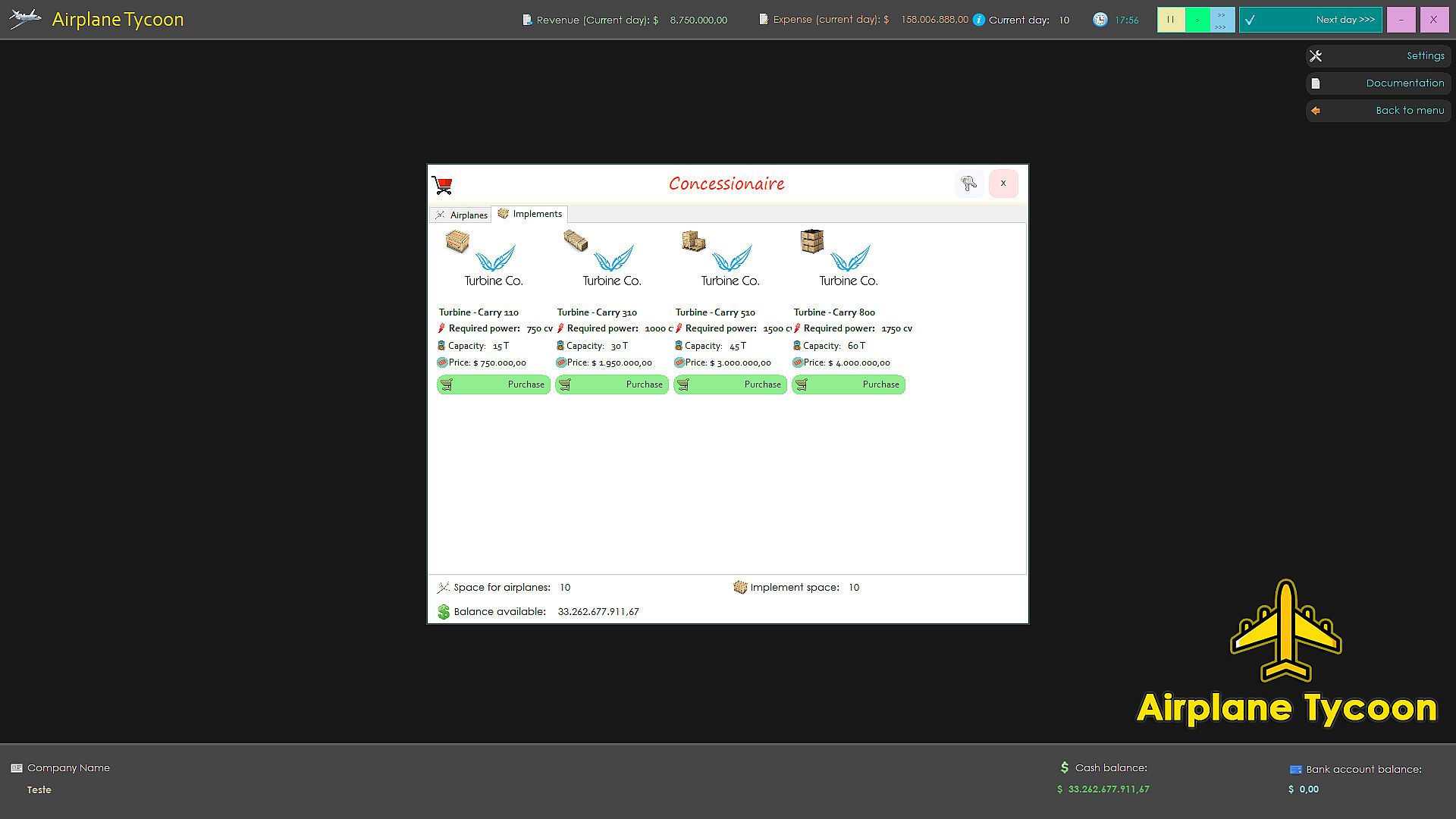1456x819 pixels.
Task: Go Back to menu
Action: [1378, 111]
